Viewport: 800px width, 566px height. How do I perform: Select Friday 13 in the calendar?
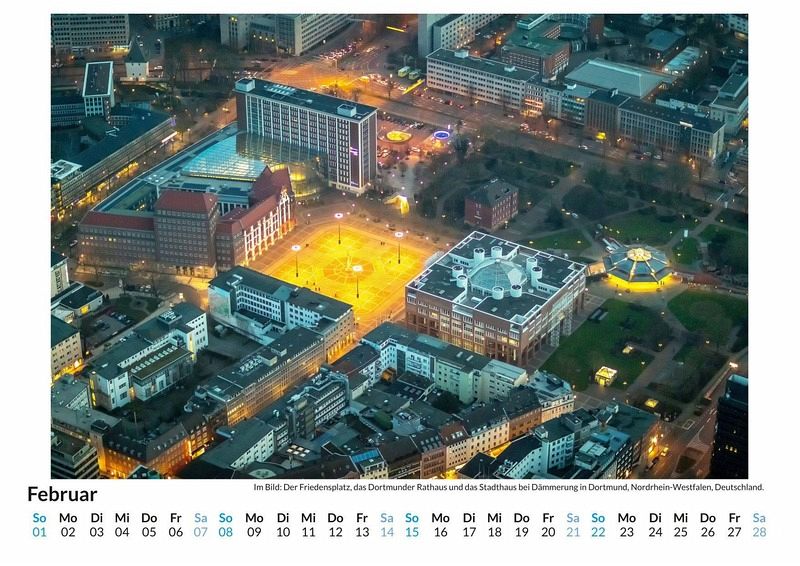pyautogui.click(x=362, y=525)
